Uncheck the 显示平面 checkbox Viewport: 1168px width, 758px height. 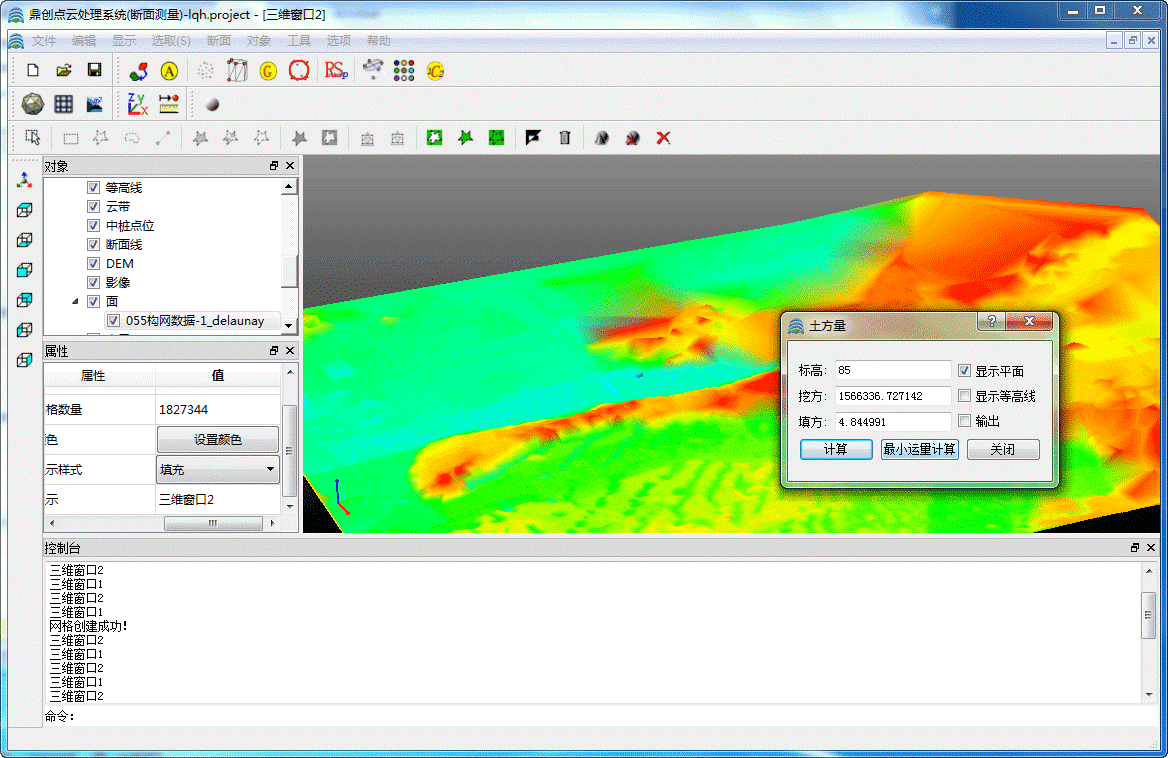pos(965,371)
